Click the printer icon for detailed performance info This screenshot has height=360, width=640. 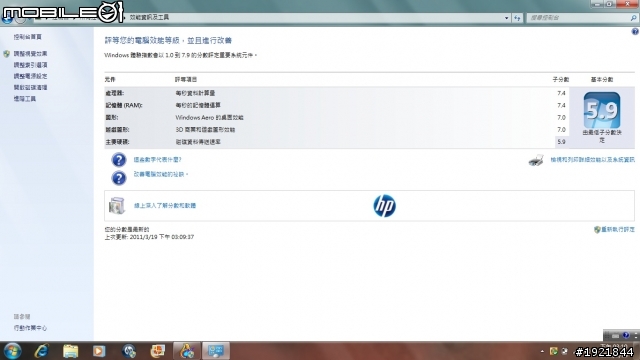pyautogui.click(x=536, y=160)
